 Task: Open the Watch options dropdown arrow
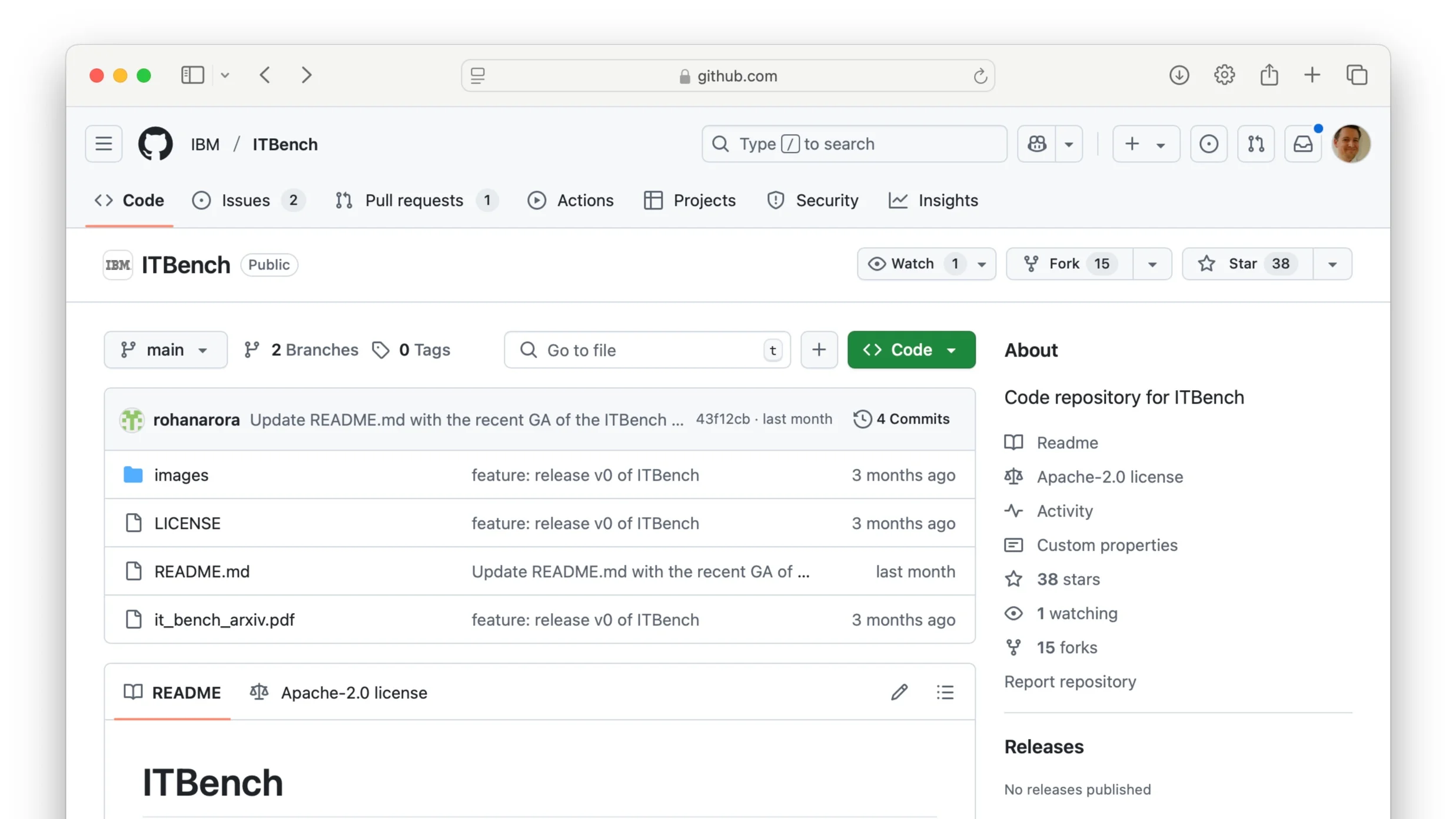pyautogui.click(x=982, y=264)
